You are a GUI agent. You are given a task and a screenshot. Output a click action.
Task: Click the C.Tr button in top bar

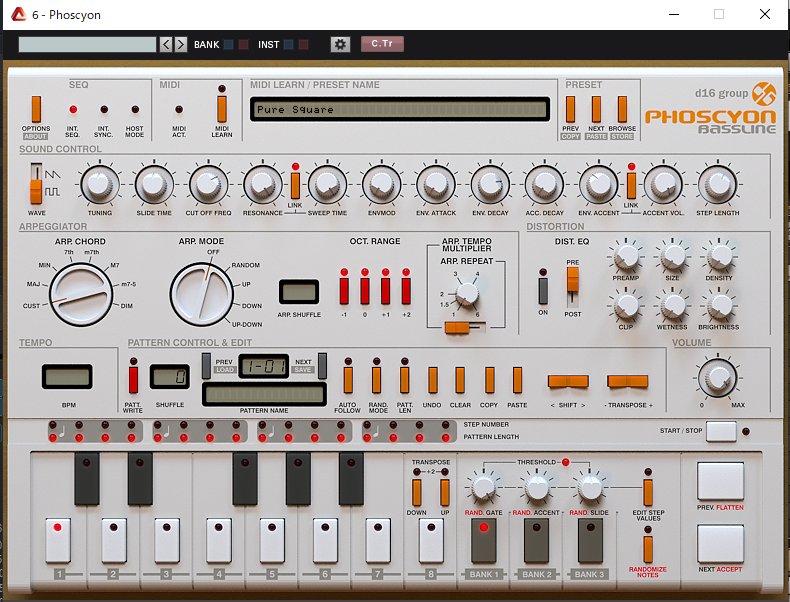[x=382, y=44]
